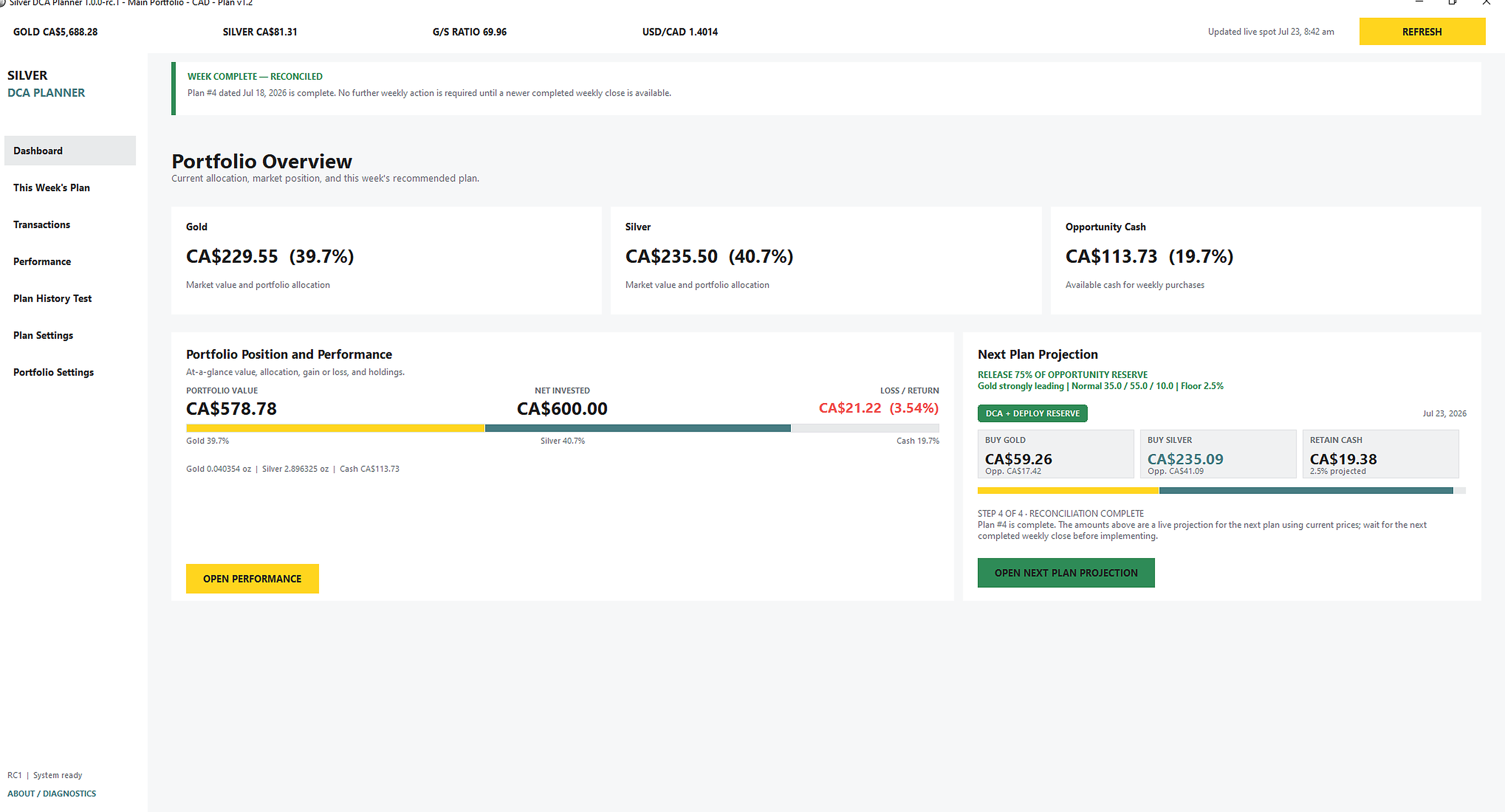Click the Updated live spot timestamp
Screen dimensions: 1505x812
coord(1271,31)
